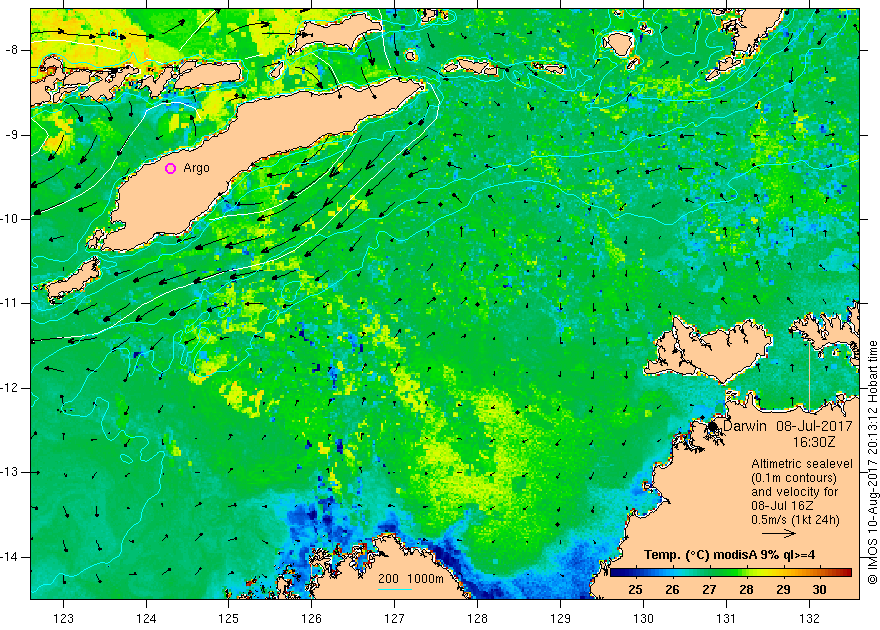
Task: Click the colorbar tick label '28'
Action: point(746,590)
